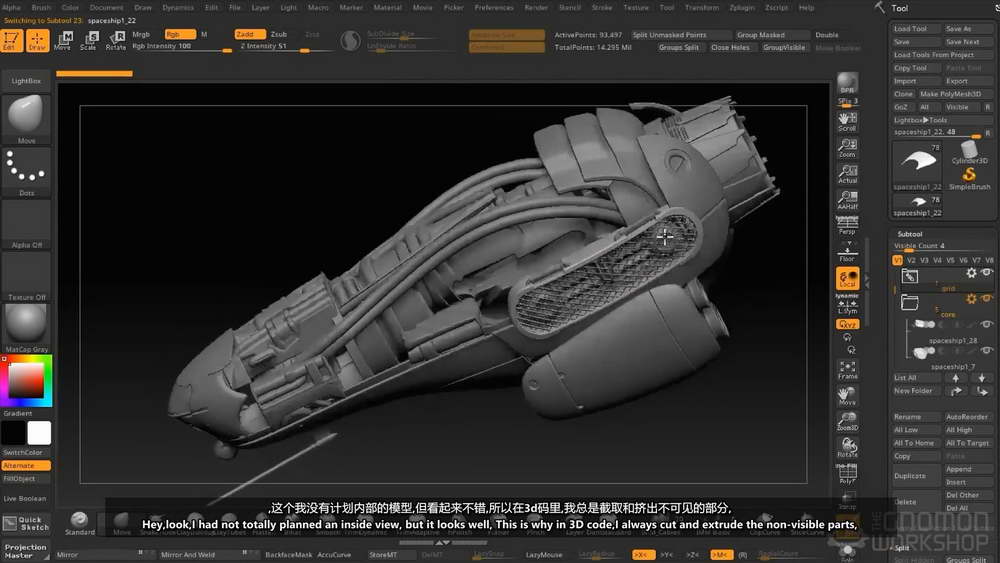The image size is (1000, 563).
Task: Open the core folder settings gear
Action: (x=971, y=298)
